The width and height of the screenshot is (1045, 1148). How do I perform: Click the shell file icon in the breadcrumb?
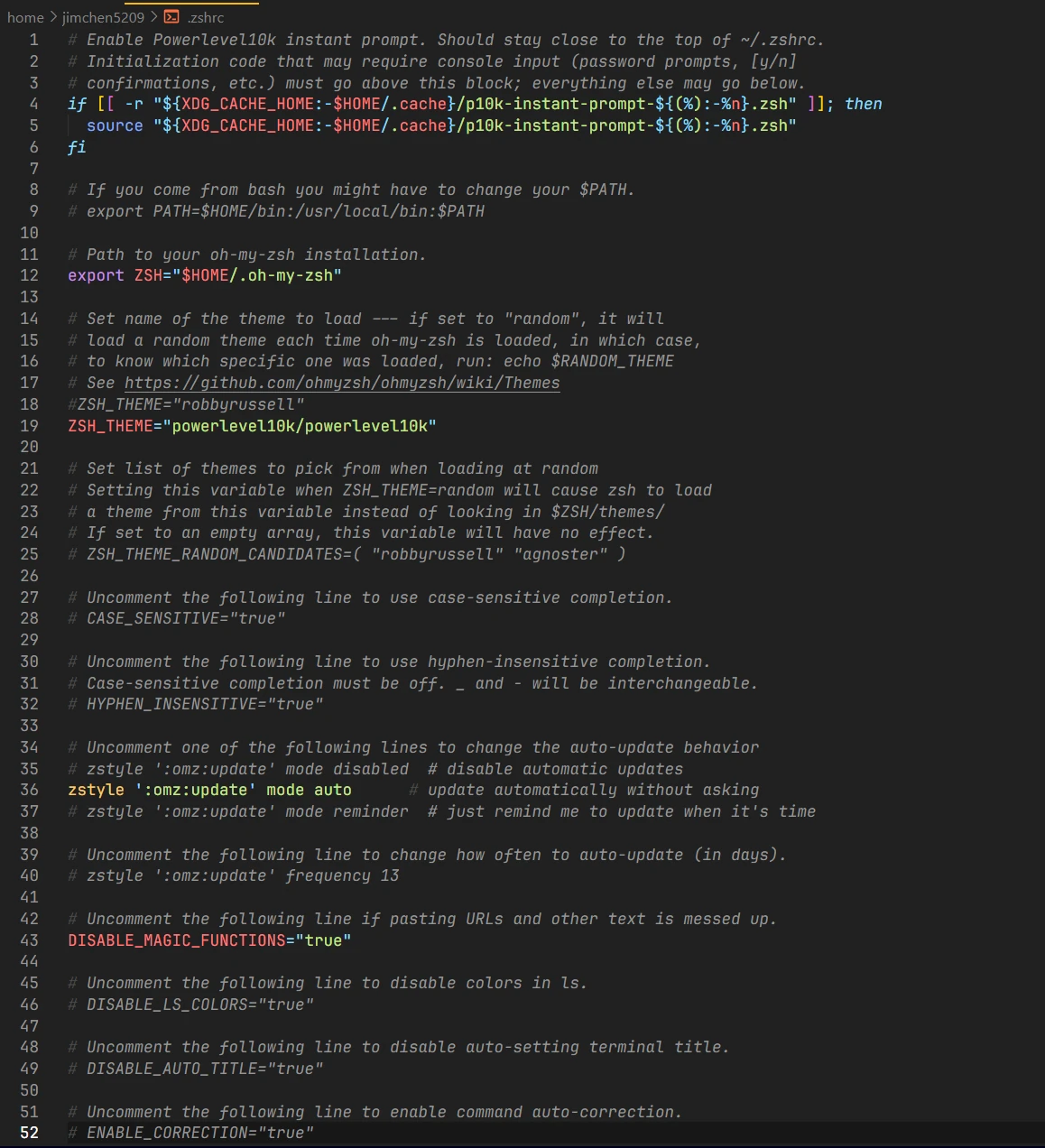click(x=171, y=17)
